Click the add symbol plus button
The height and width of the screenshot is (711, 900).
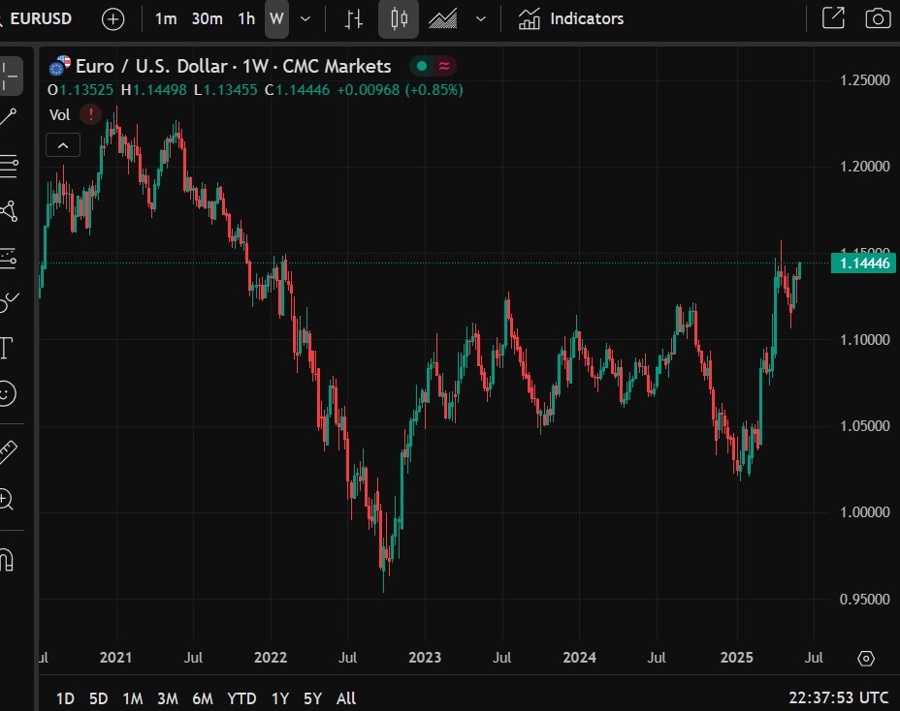click(x=113, y=18)
